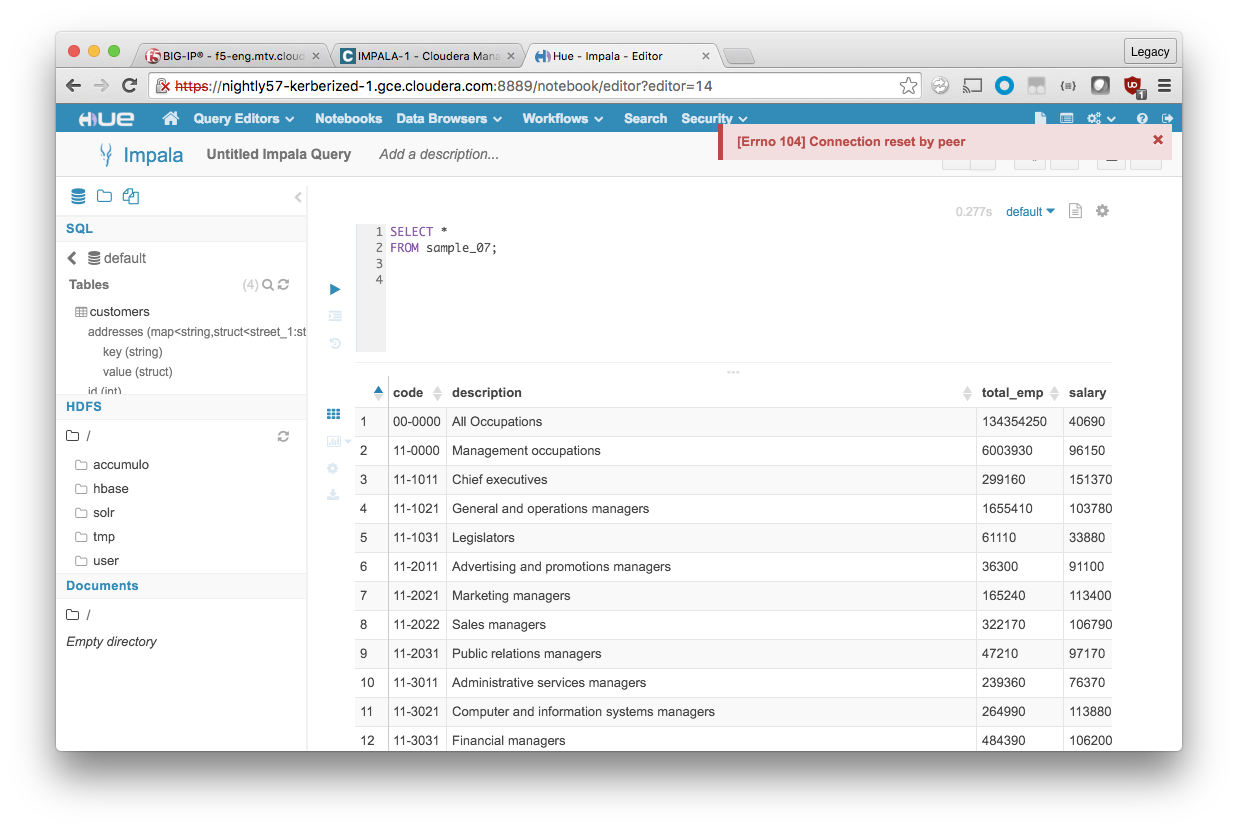Switch to the HDFS folder assist icon

pyautogui.click(x=104, y=196)
